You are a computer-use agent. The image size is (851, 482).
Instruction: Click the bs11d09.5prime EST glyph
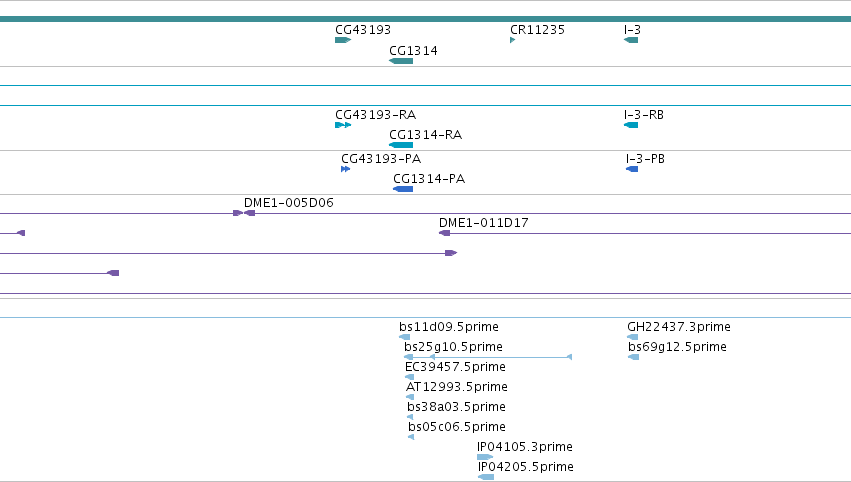(x=405, y=337)
